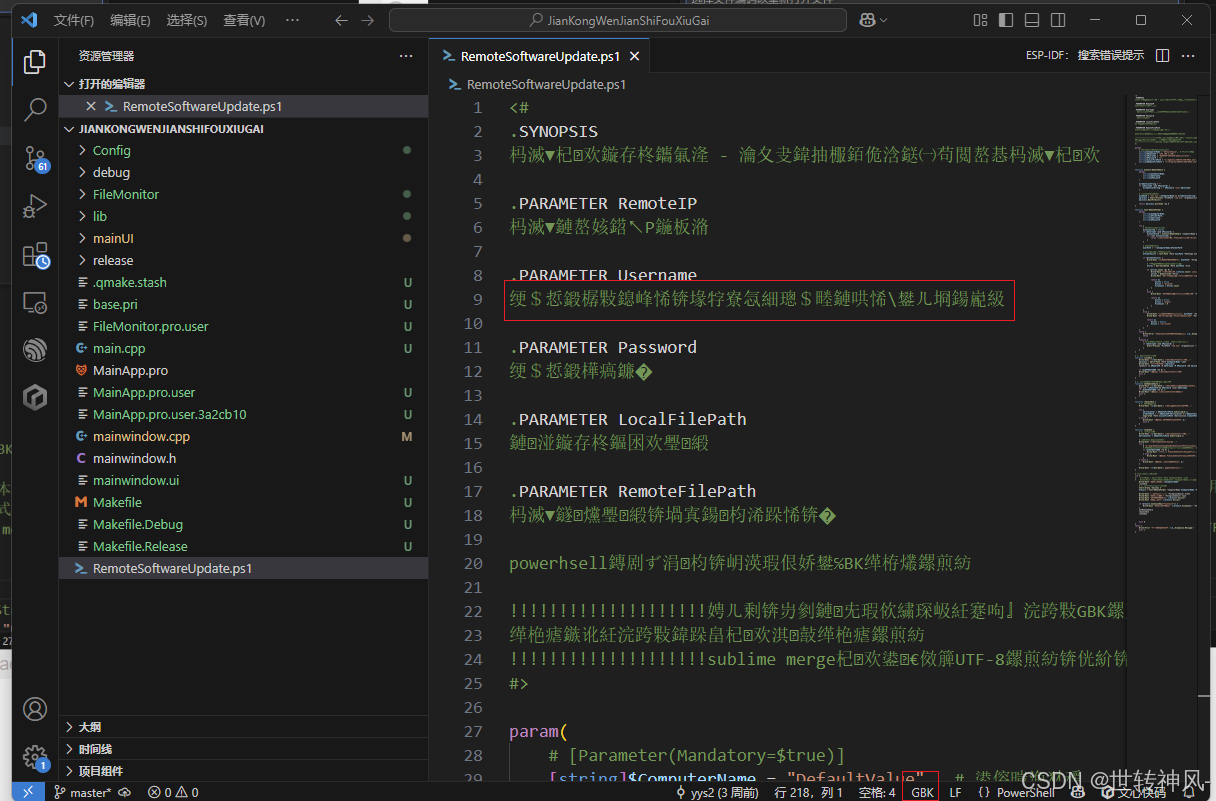Open the File menu
This screenshot has height=801, width=1216.
point(74,20)
